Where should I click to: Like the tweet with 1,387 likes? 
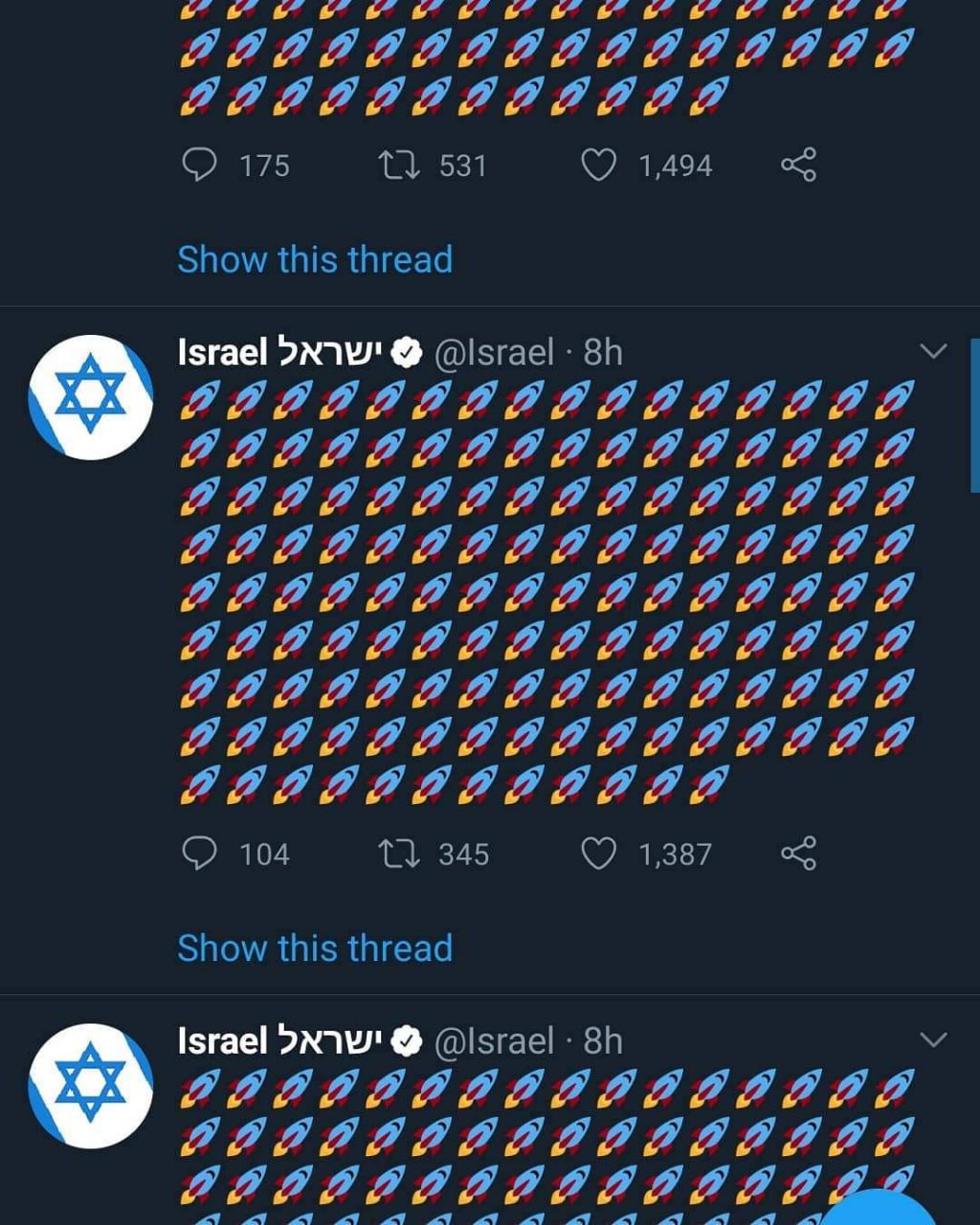(x=599, y=853)
